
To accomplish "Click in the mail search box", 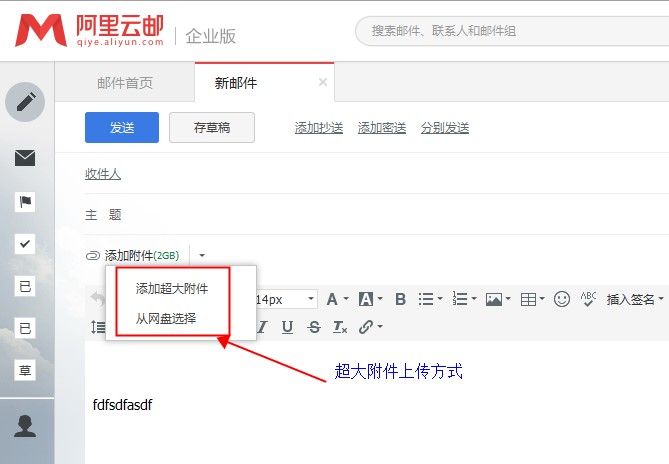I will point(510,31).
